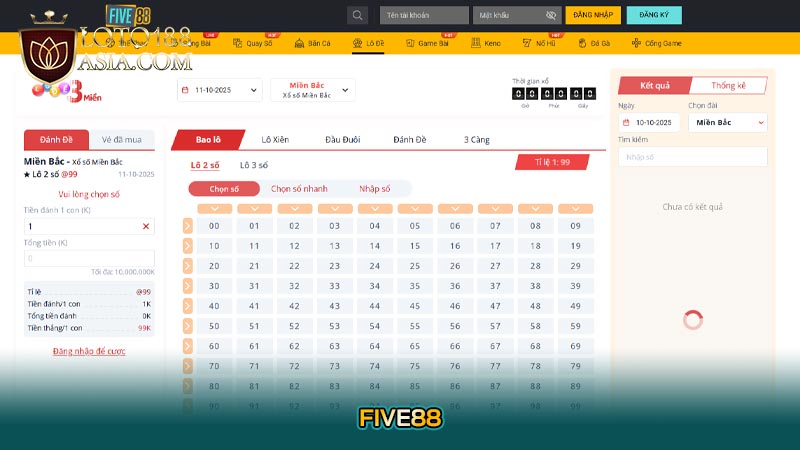
Task: Select whole column above number 05
Action: point(415,209)
